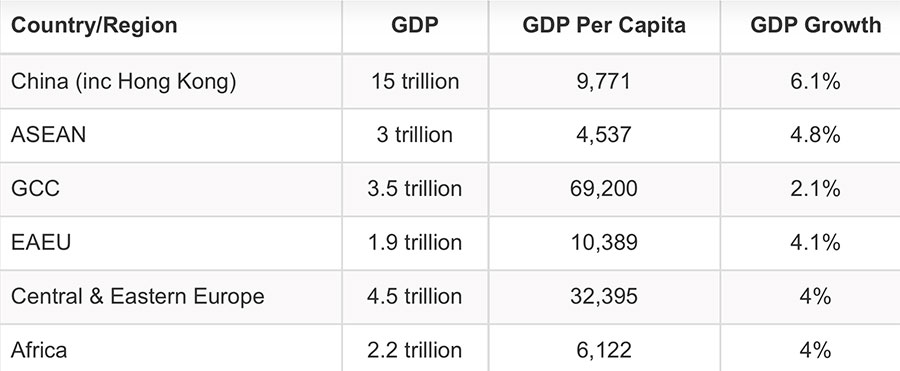Click the 32,395 per capita value
This screenshot has height=371, width=900.
click(604, 296)
